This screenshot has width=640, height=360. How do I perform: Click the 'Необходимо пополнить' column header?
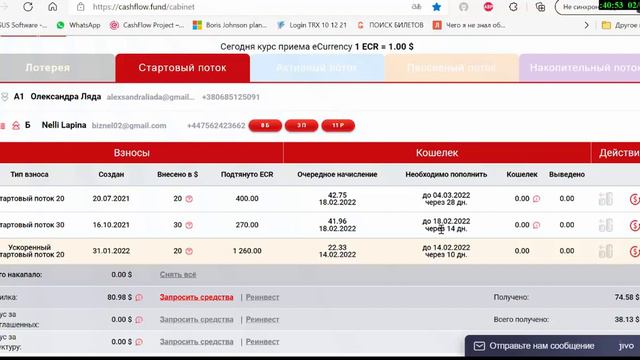(446, 174)
